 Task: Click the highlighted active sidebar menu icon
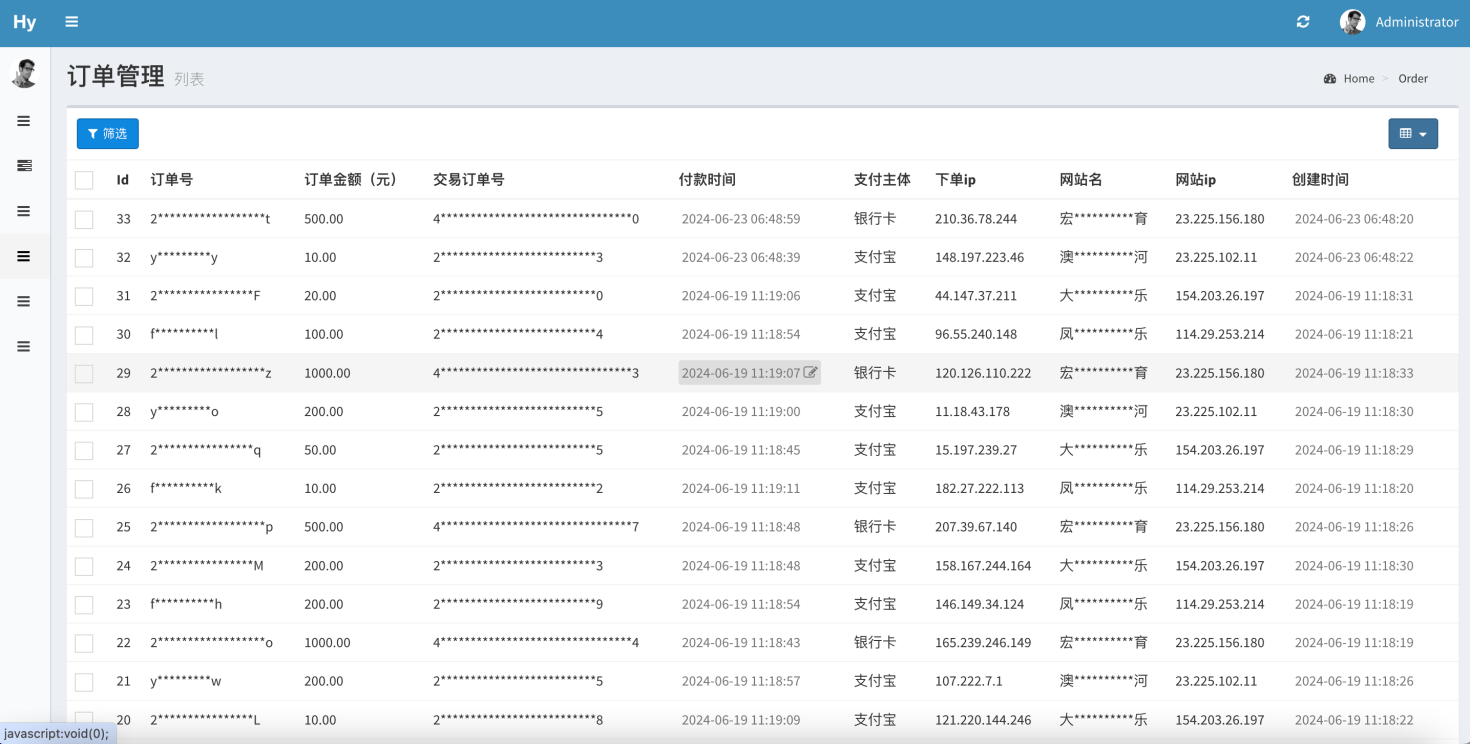coord(24,257)
